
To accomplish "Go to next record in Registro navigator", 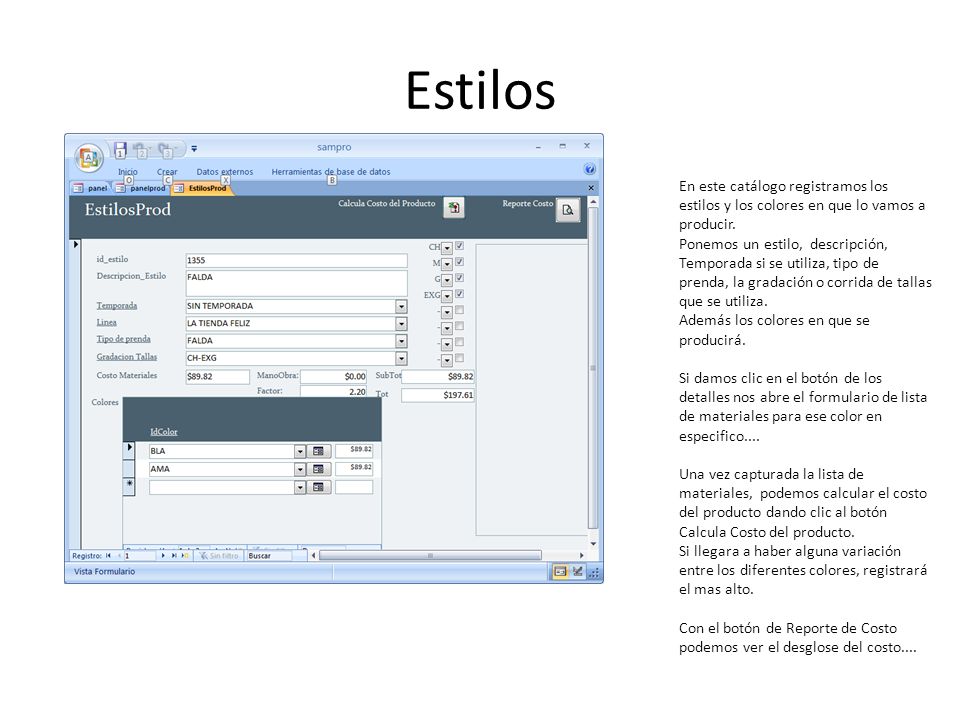I will pyautogui.click(x=163, y=556).
